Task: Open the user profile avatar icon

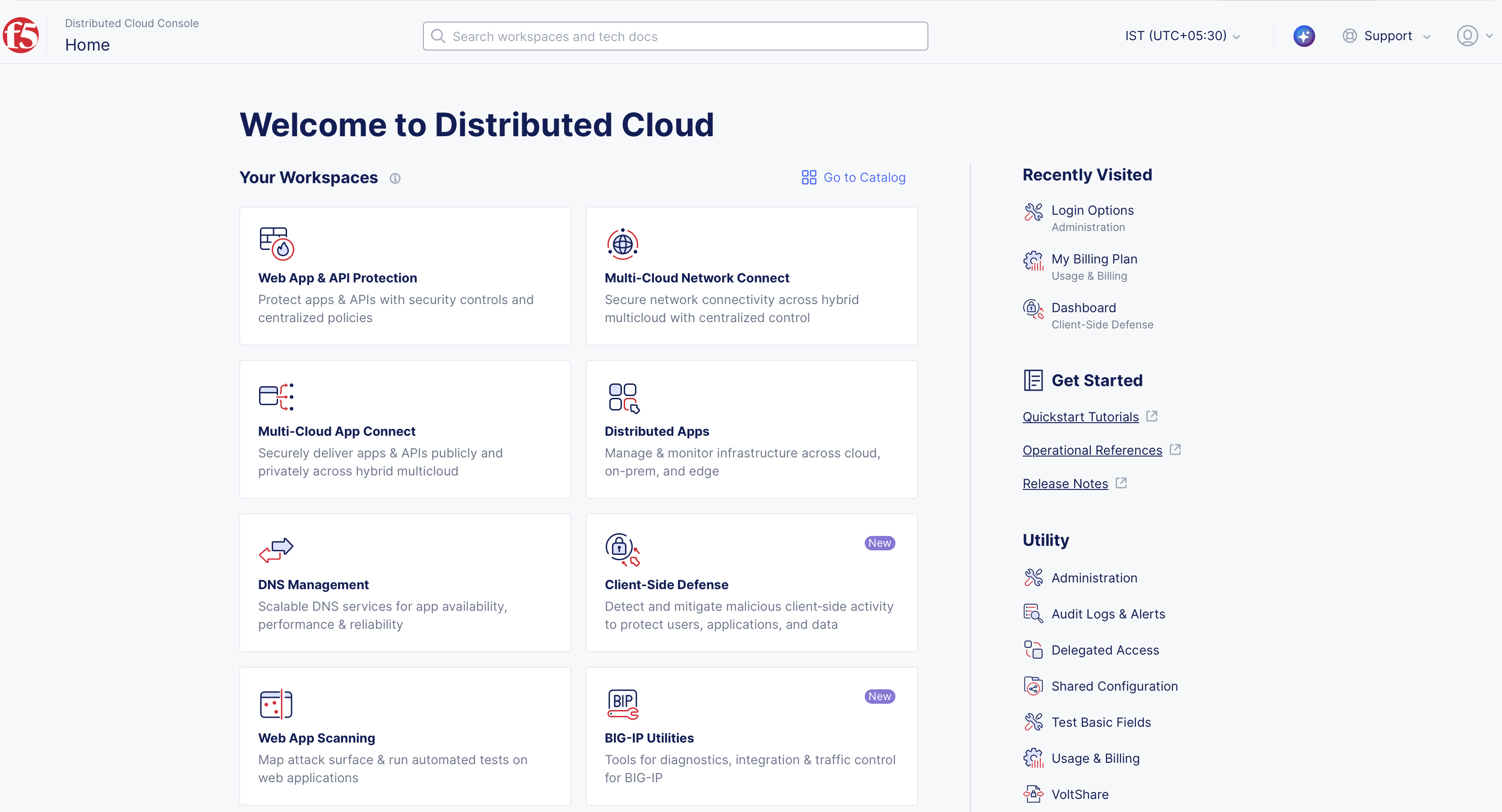Action: (x=1467, y=36)
